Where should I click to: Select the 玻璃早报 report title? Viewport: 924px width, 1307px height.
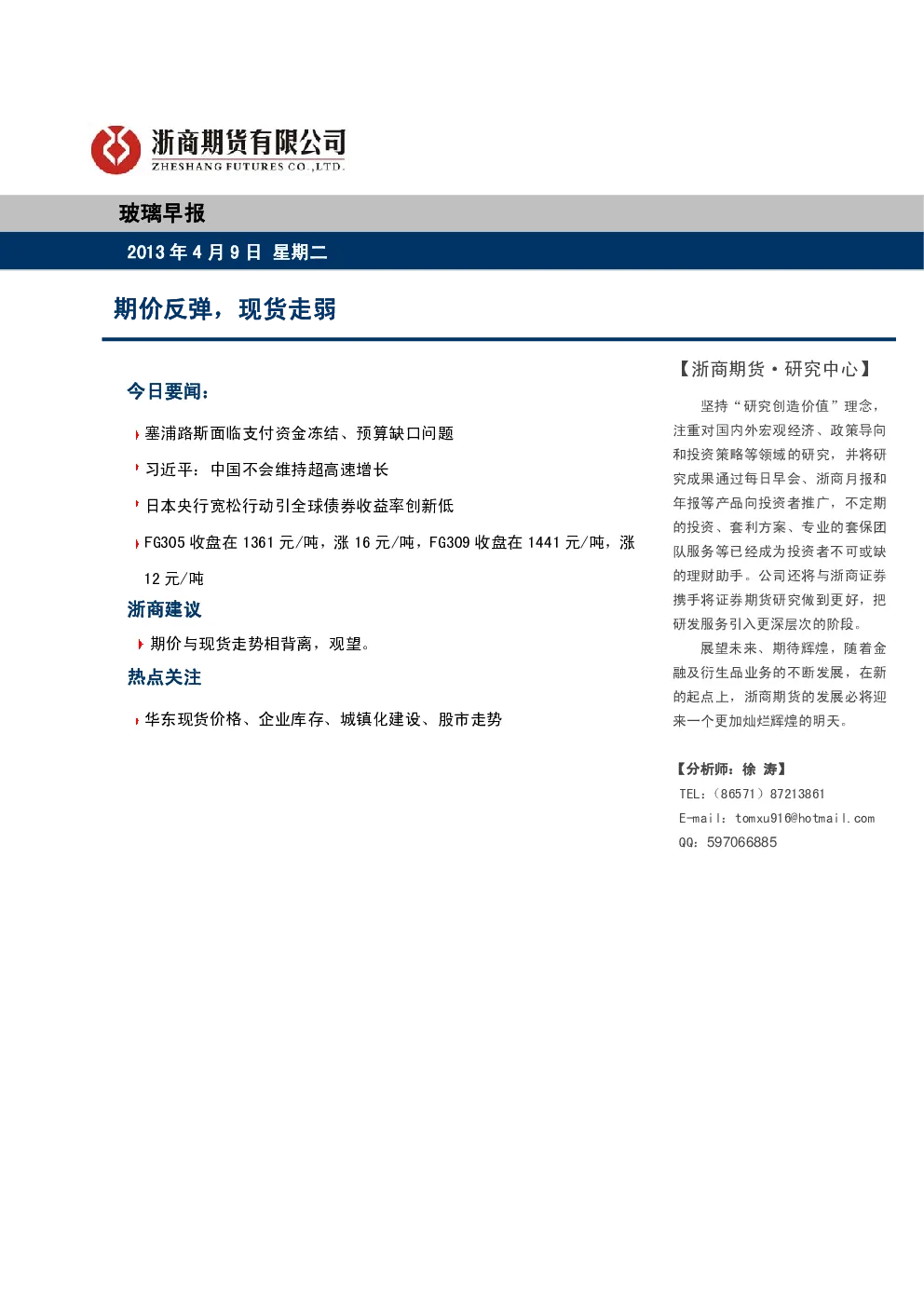pos(162,213)
